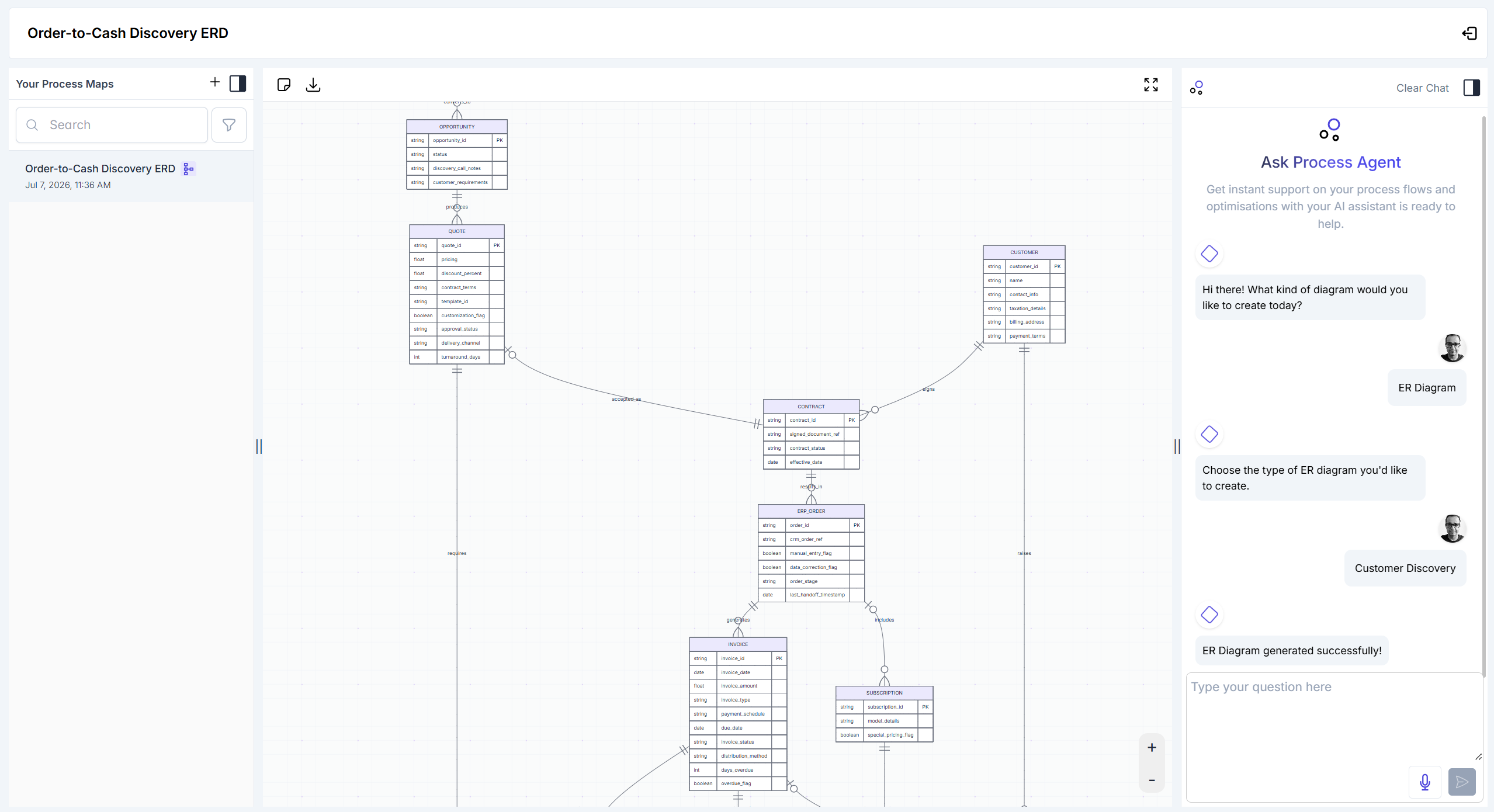Click the diagram type icon beside the map name
Viewport: 1494px width, 812px height.
tap(189, 169)
